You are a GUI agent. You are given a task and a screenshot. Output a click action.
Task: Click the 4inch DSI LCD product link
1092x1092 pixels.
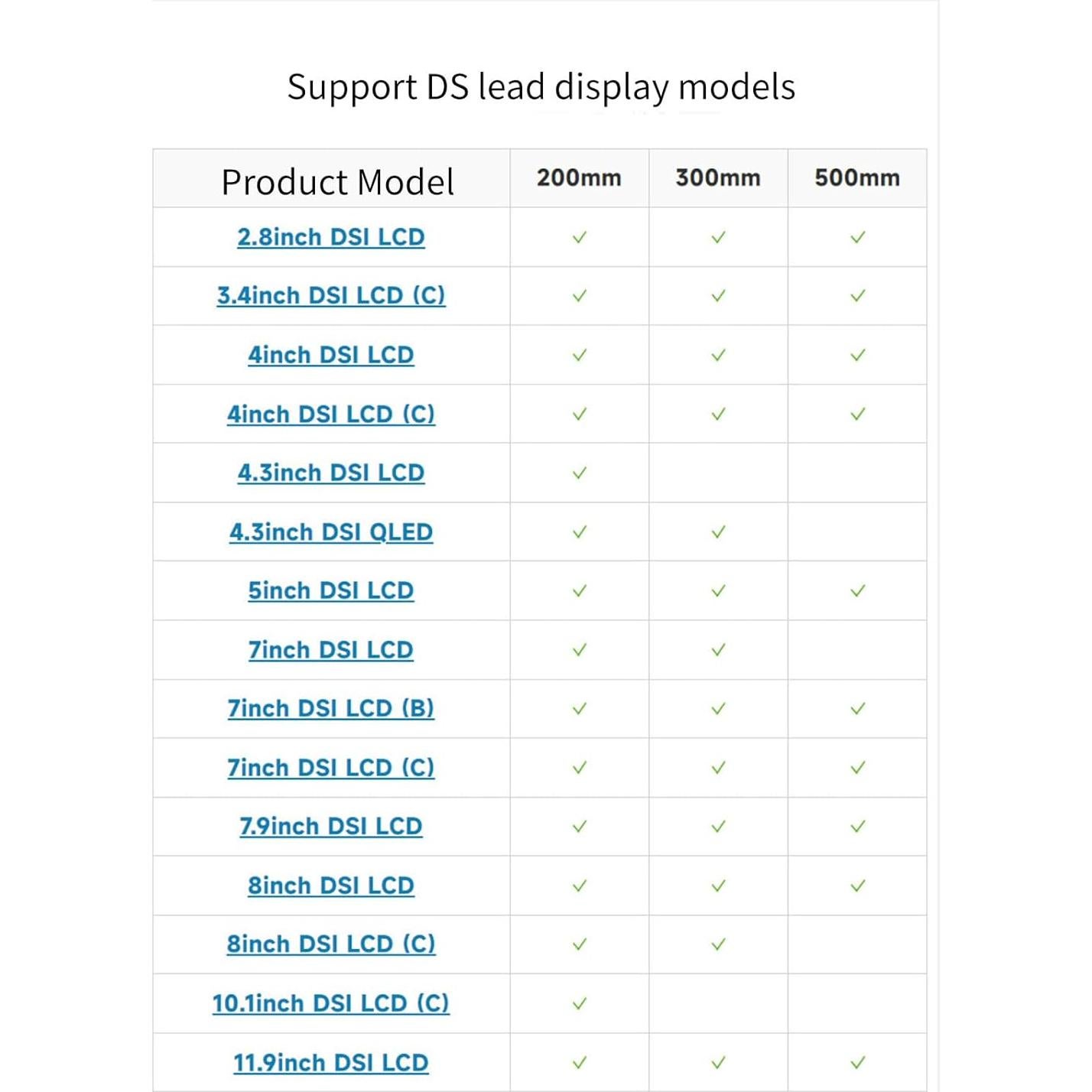click(330, 355)
